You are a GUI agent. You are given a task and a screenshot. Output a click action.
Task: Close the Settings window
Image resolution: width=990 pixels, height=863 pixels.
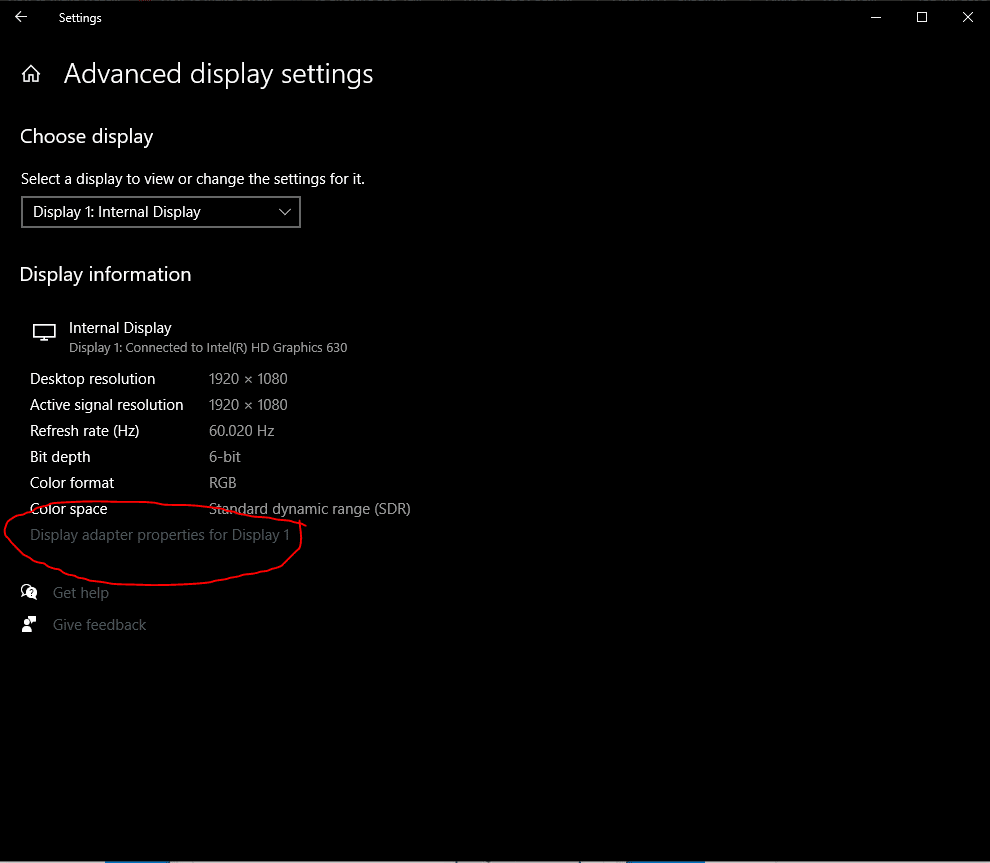(x=967, y=17)
